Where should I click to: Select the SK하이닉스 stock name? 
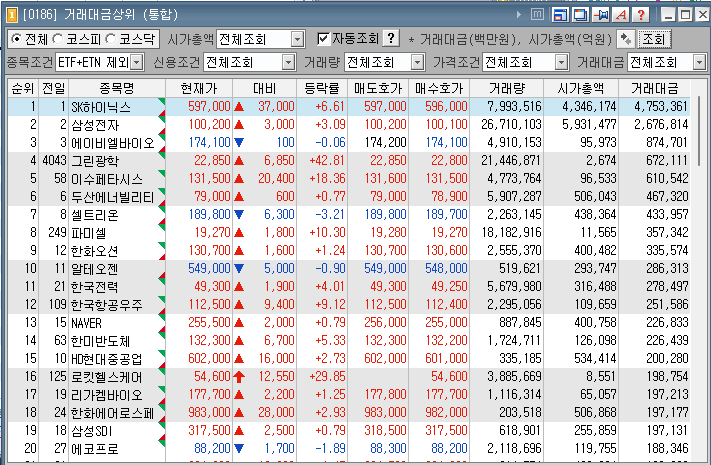101,107
